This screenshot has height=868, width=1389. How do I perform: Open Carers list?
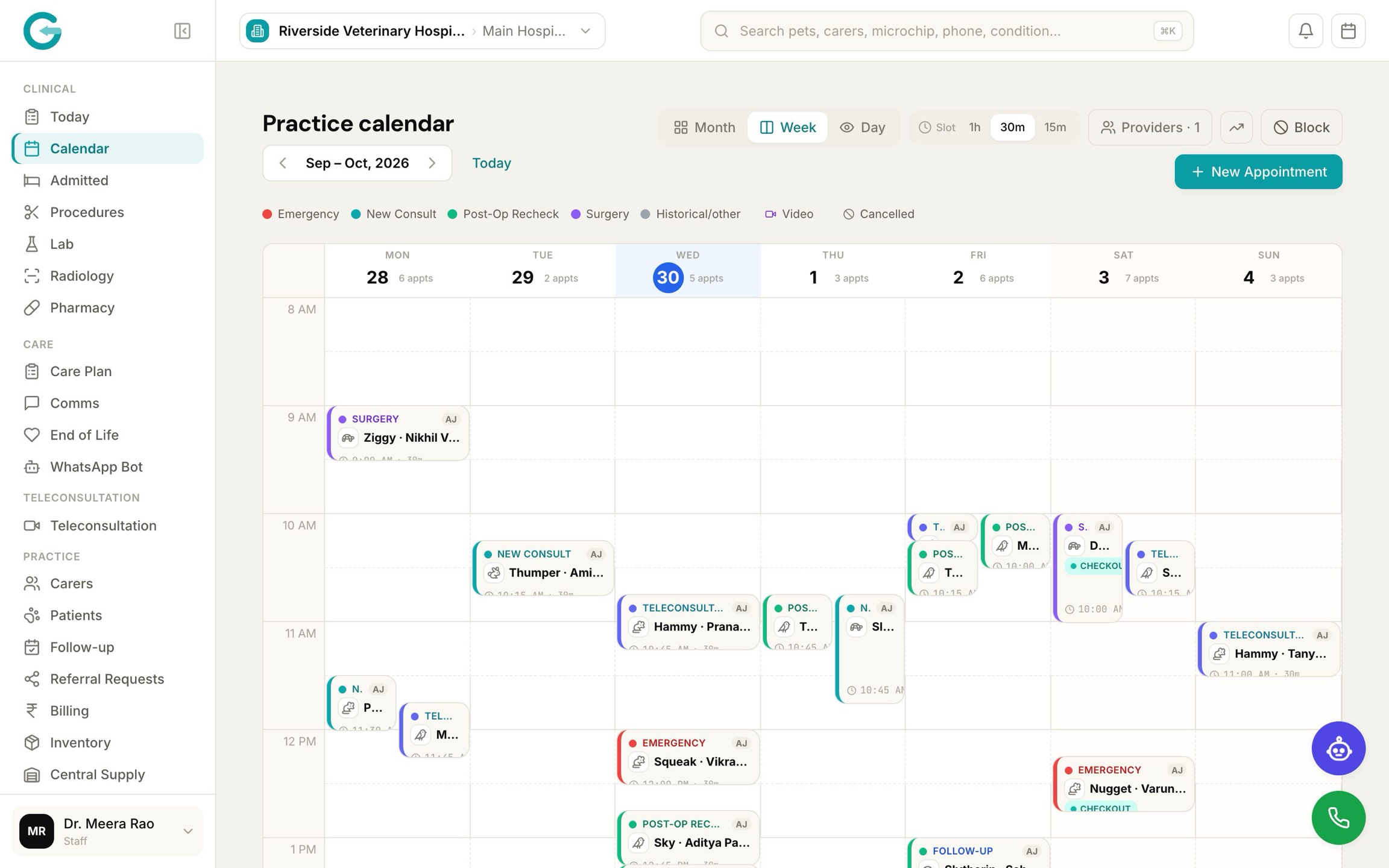coord(107,583)
